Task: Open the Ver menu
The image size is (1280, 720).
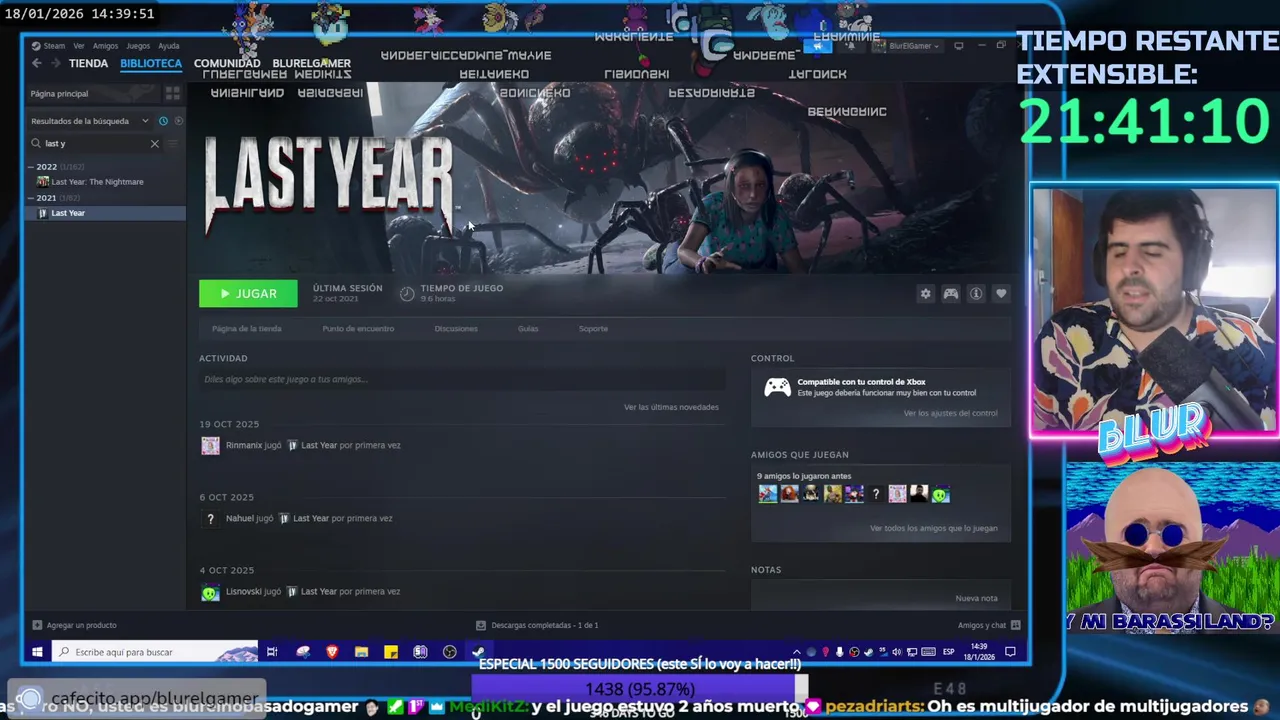Action: 79,46
